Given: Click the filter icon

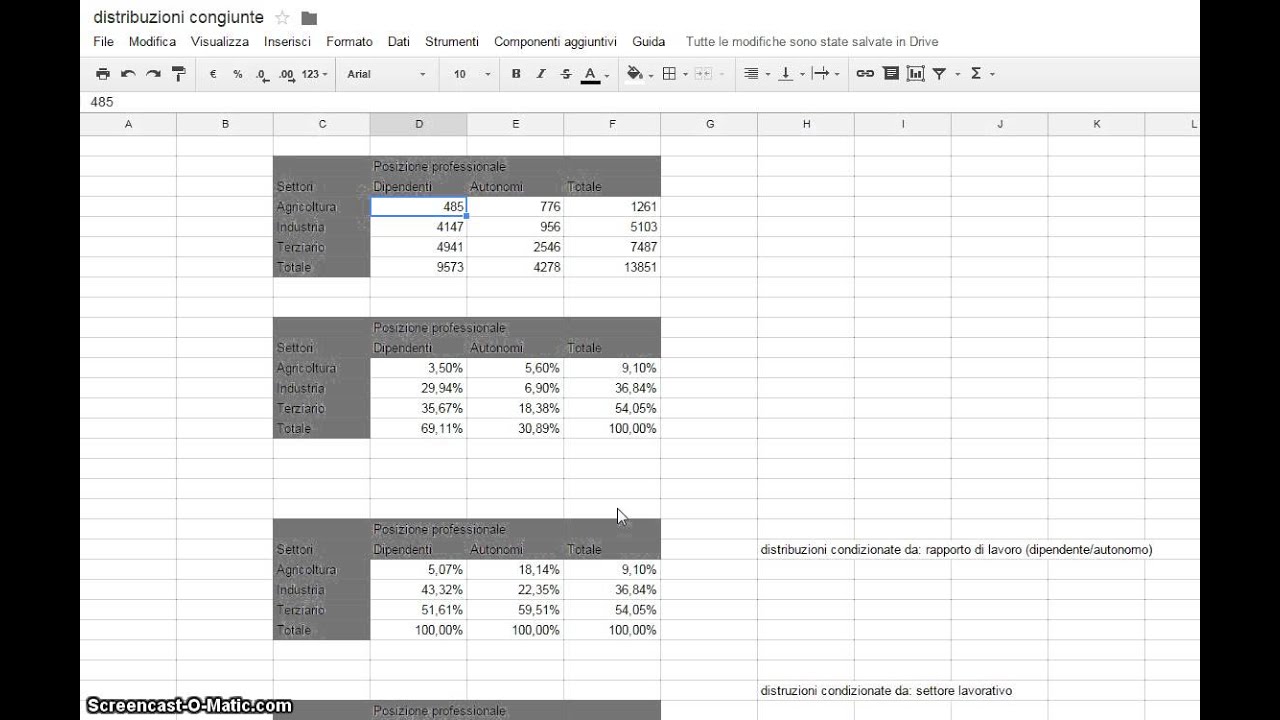Looking at the screenshot, I should click(x=940, y=74).
